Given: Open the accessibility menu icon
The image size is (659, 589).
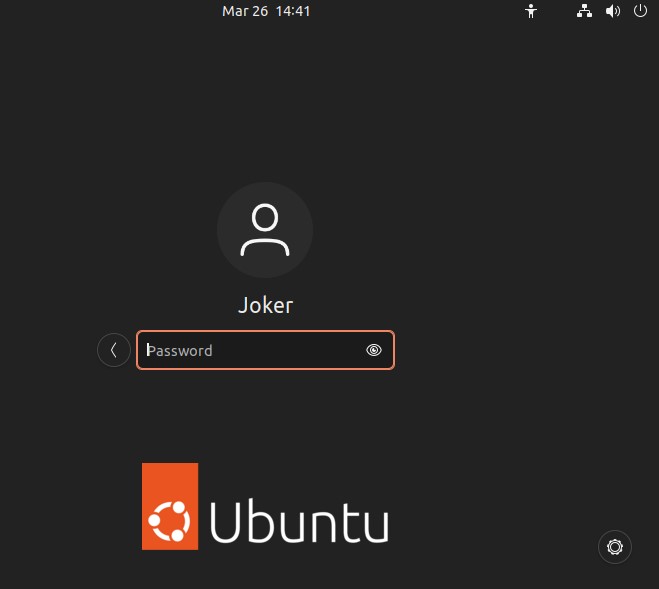Looking at the screenshot, I should pyautogui.click(x=531, y=11).
